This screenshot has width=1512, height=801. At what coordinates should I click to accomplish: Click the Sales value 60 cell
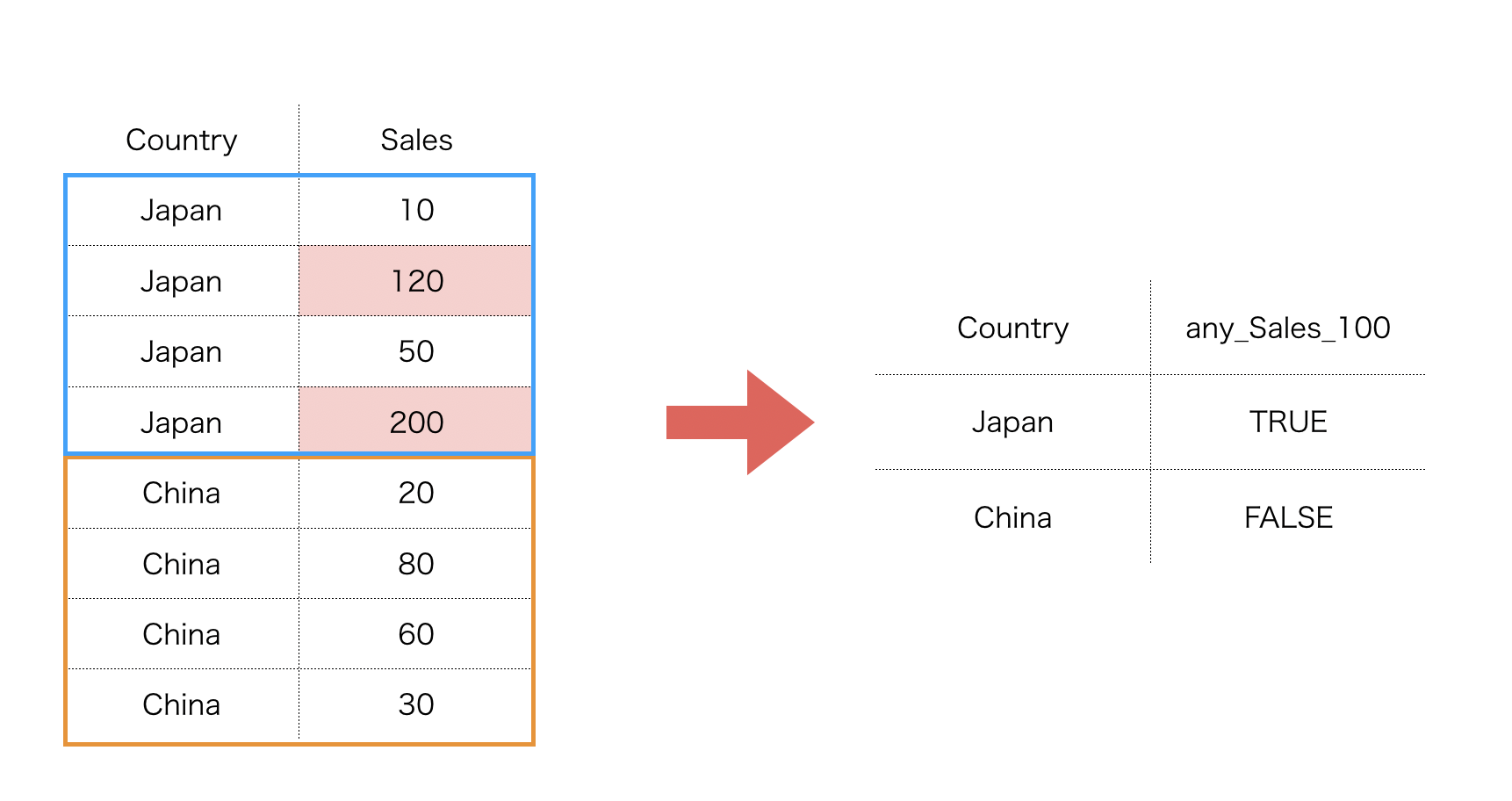416,634
